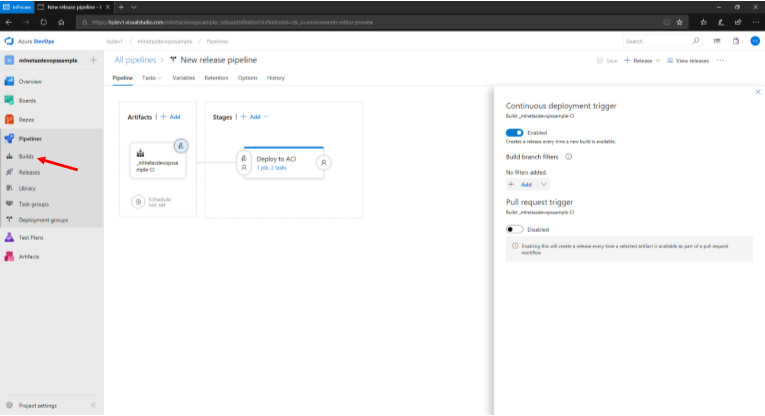Image resolution: width=765 pixels, height=416 pixels.
Task: Expand the branch filter Add dropdown arrow
Action: pyautogui.click(x=544, y=184)
